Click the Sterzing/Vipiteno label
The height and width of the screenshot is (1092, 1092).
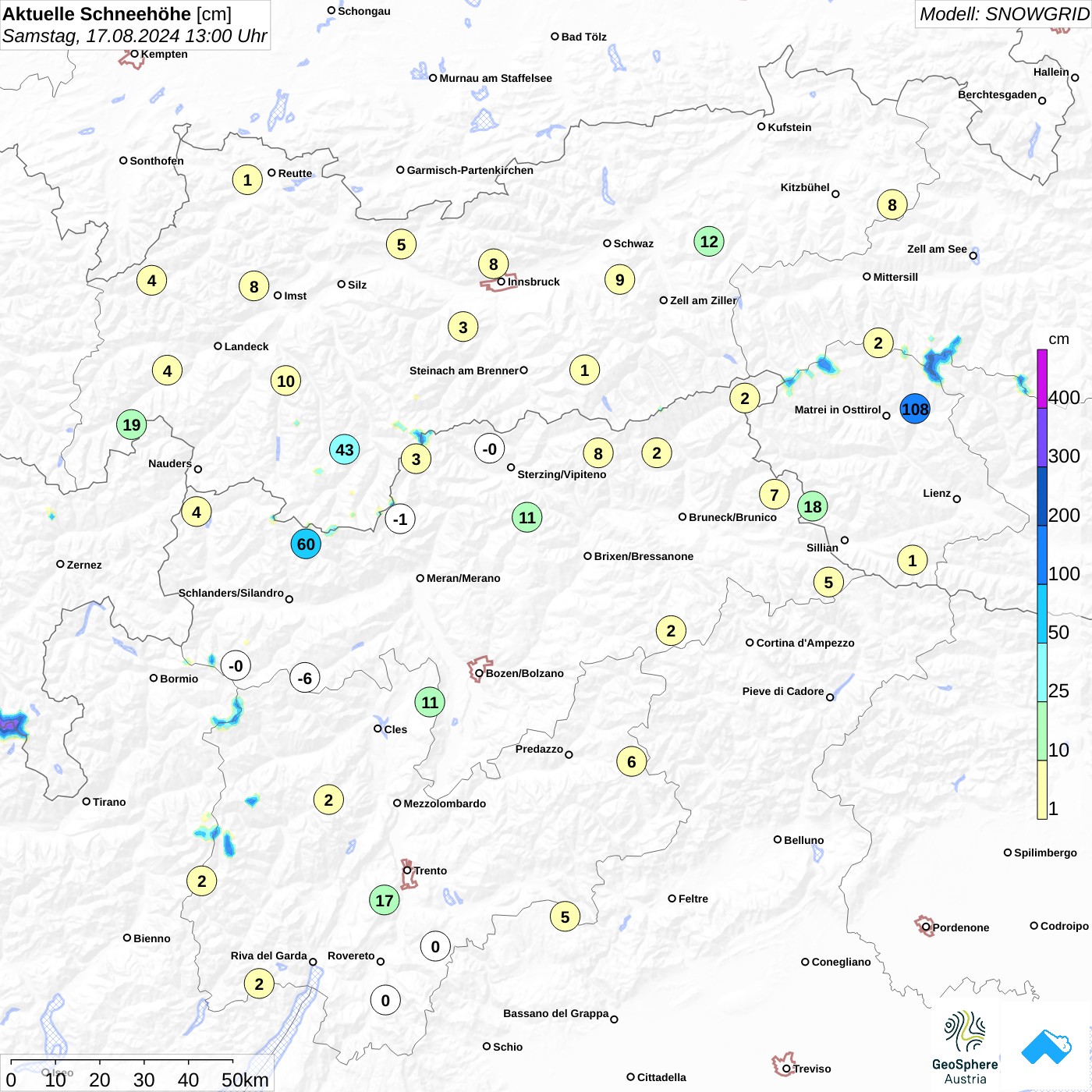click(562, 474)
